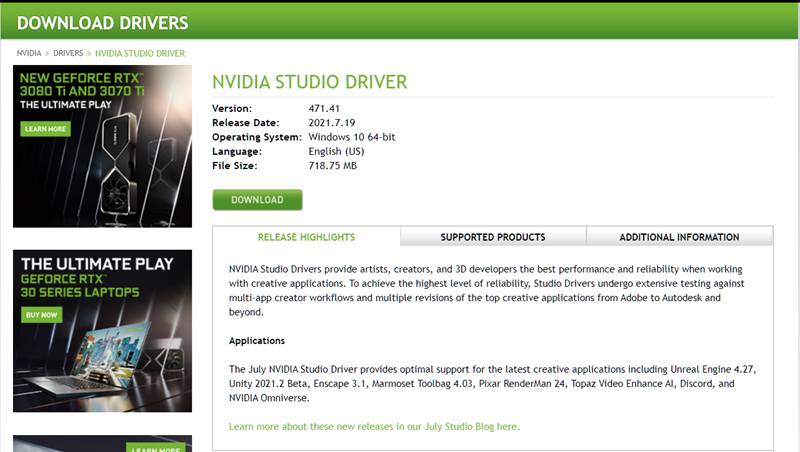Open the July Studio Blog link

(374, 426)
